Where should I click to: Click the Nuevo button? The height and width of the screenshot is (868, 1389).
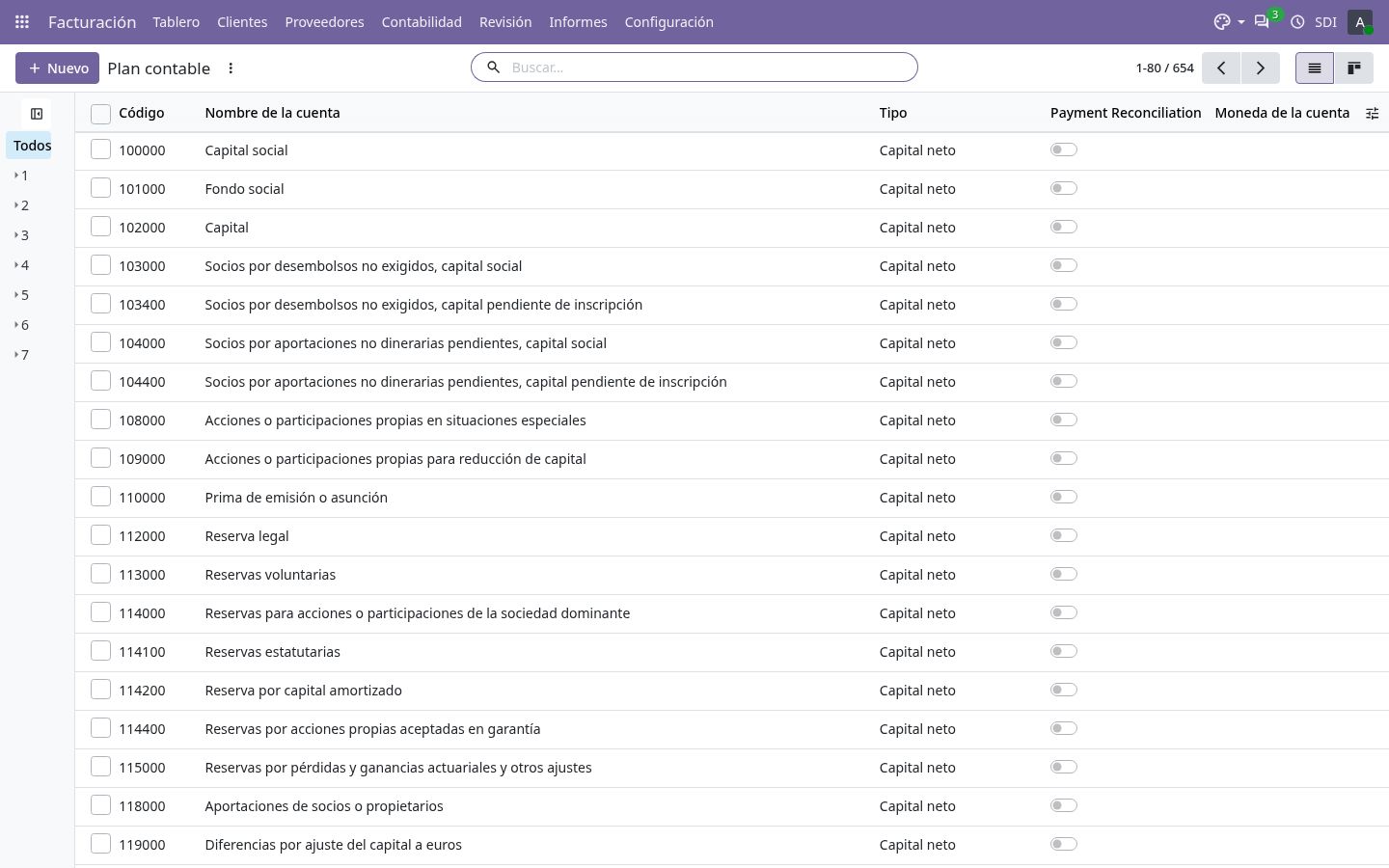57,68
